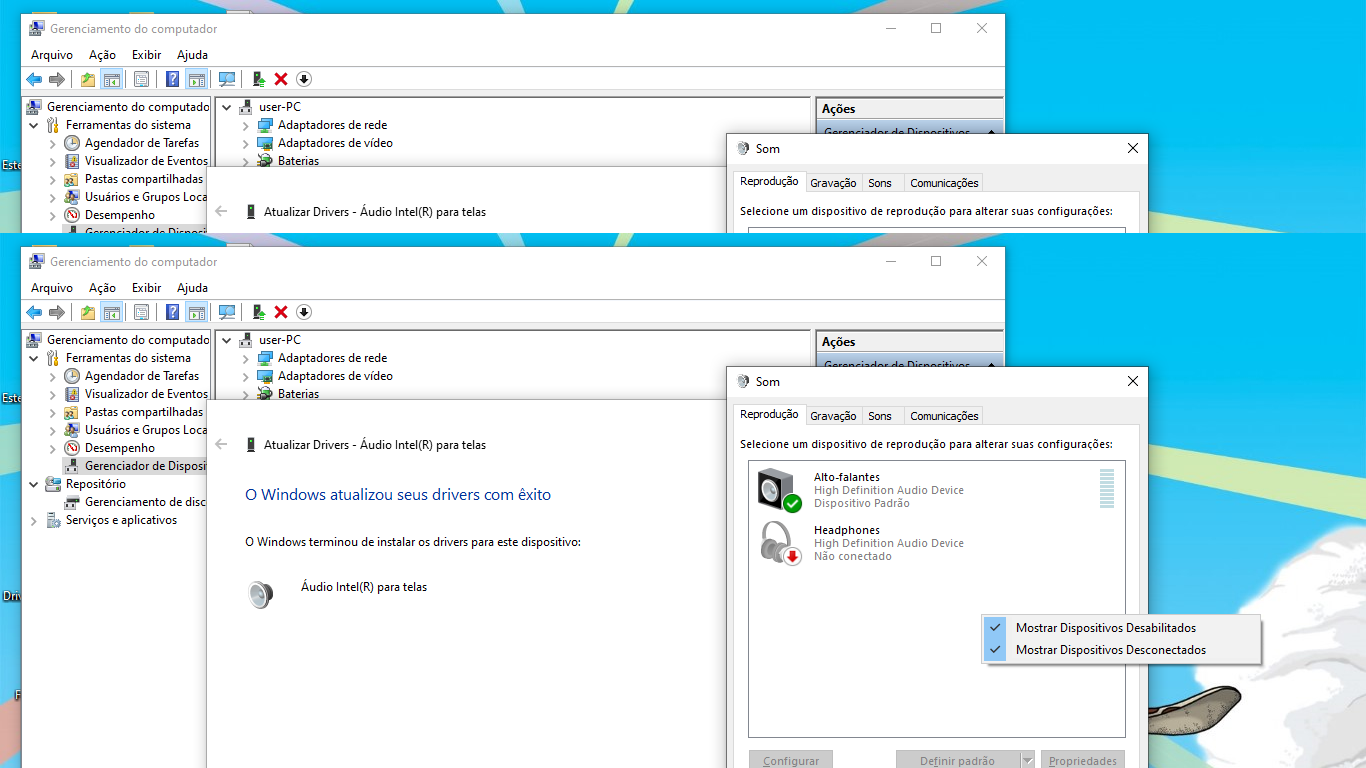
Task: Open the Arquivo menu in the lower window
Action: [x=52, y=288]
